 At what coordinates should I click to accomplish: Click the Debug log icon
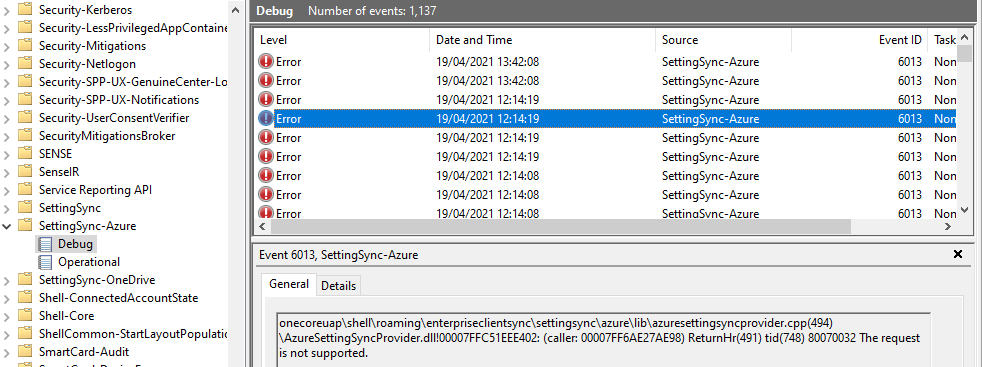[45, 244]
